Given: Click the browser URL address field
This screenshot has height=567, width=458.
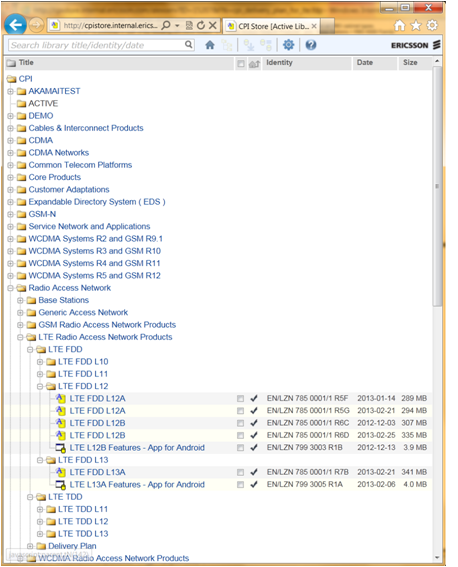Looking at the screenshot, I should click(110, 25).
